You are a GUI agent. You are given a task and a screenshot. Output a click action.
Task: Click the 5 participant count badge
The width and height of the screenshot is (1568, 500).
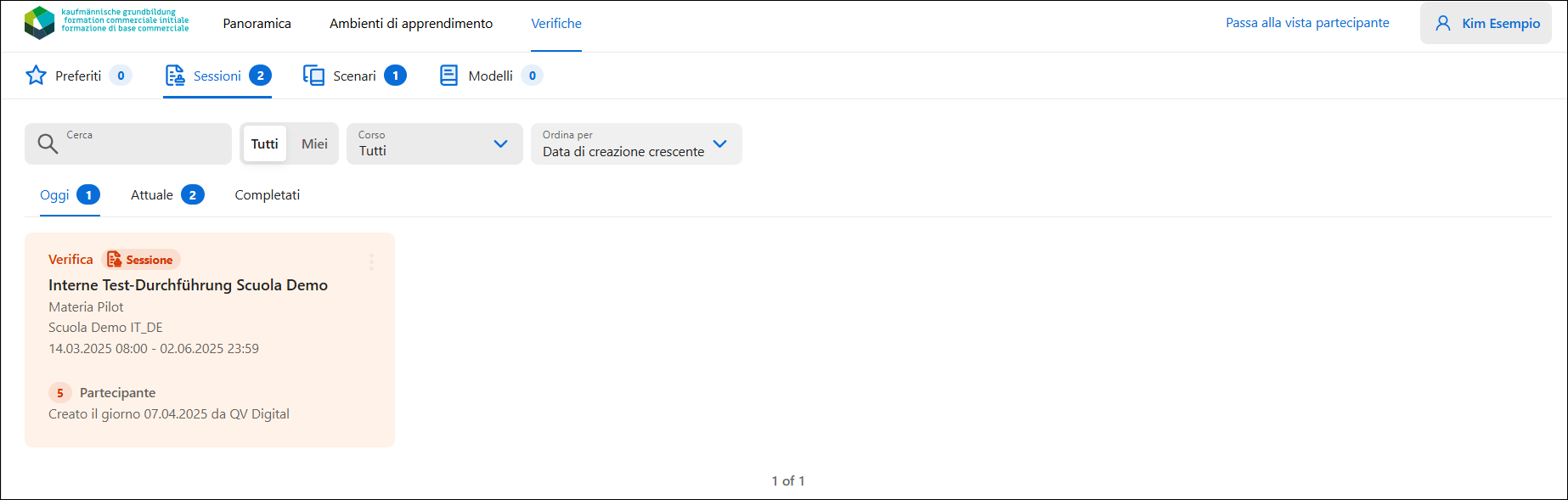point(59,393)
